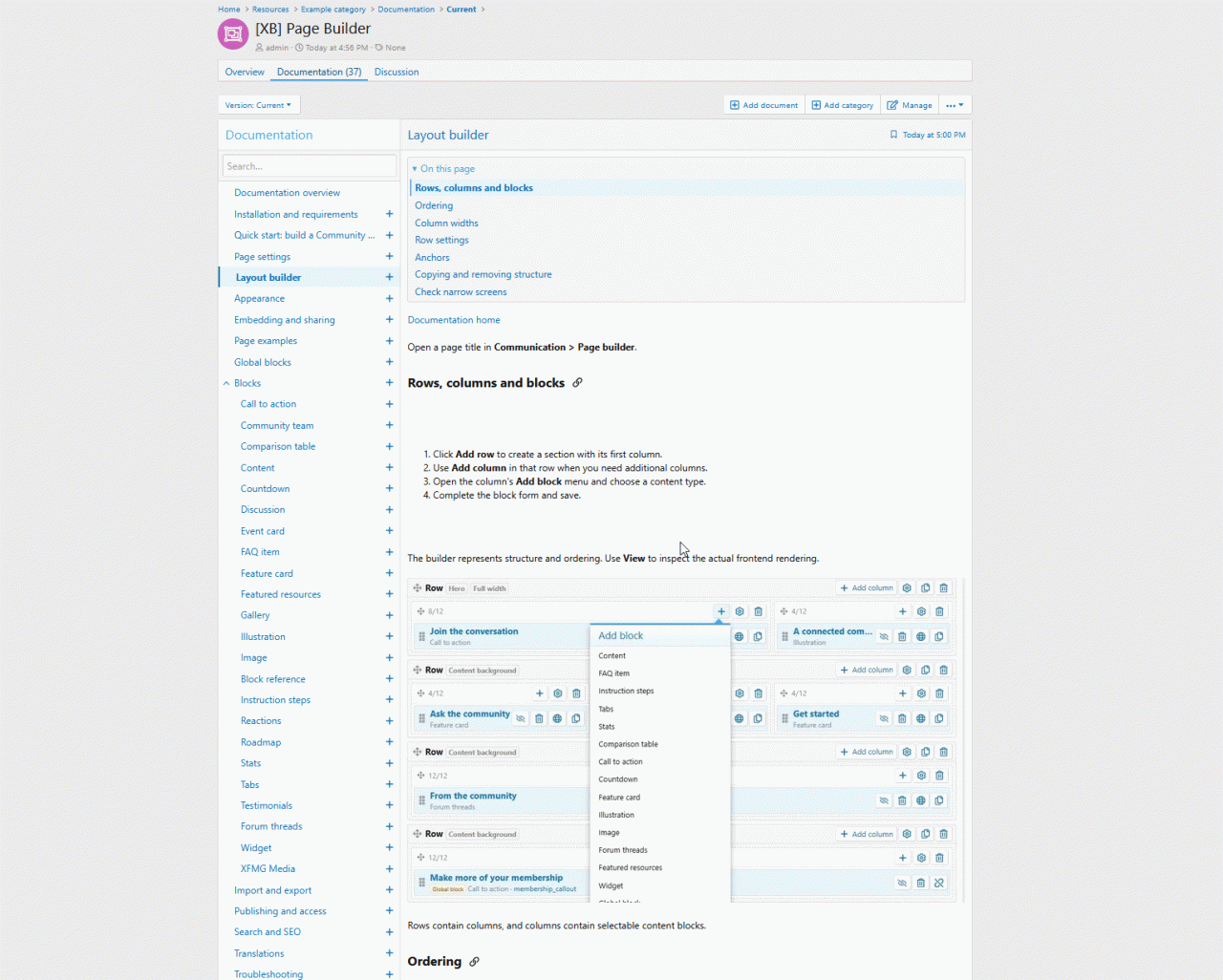Click in the documentation Search field
1223x980 pixels.
310,166
